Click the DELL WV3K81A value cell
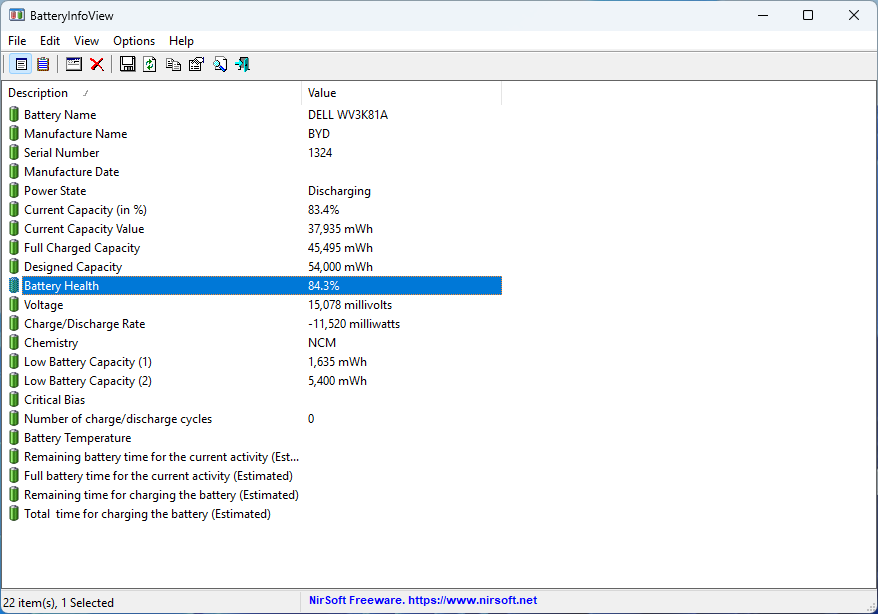The image size is (878, 614). pos(348,115)
